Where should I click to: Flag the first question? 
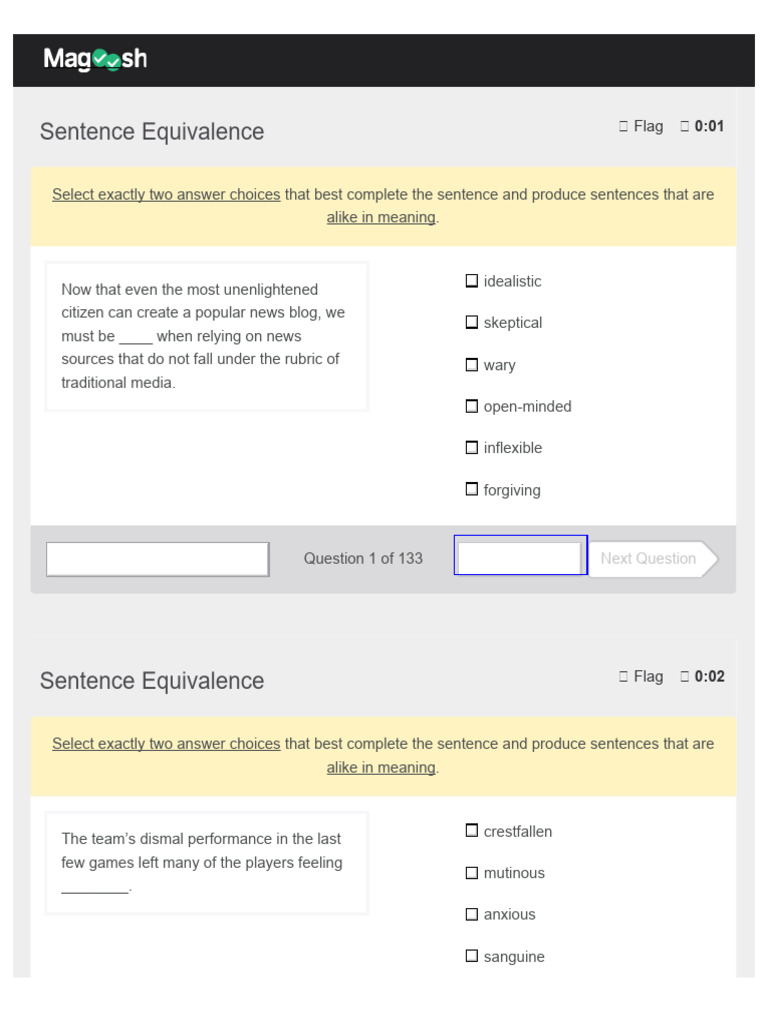click(x=641, y=126)
